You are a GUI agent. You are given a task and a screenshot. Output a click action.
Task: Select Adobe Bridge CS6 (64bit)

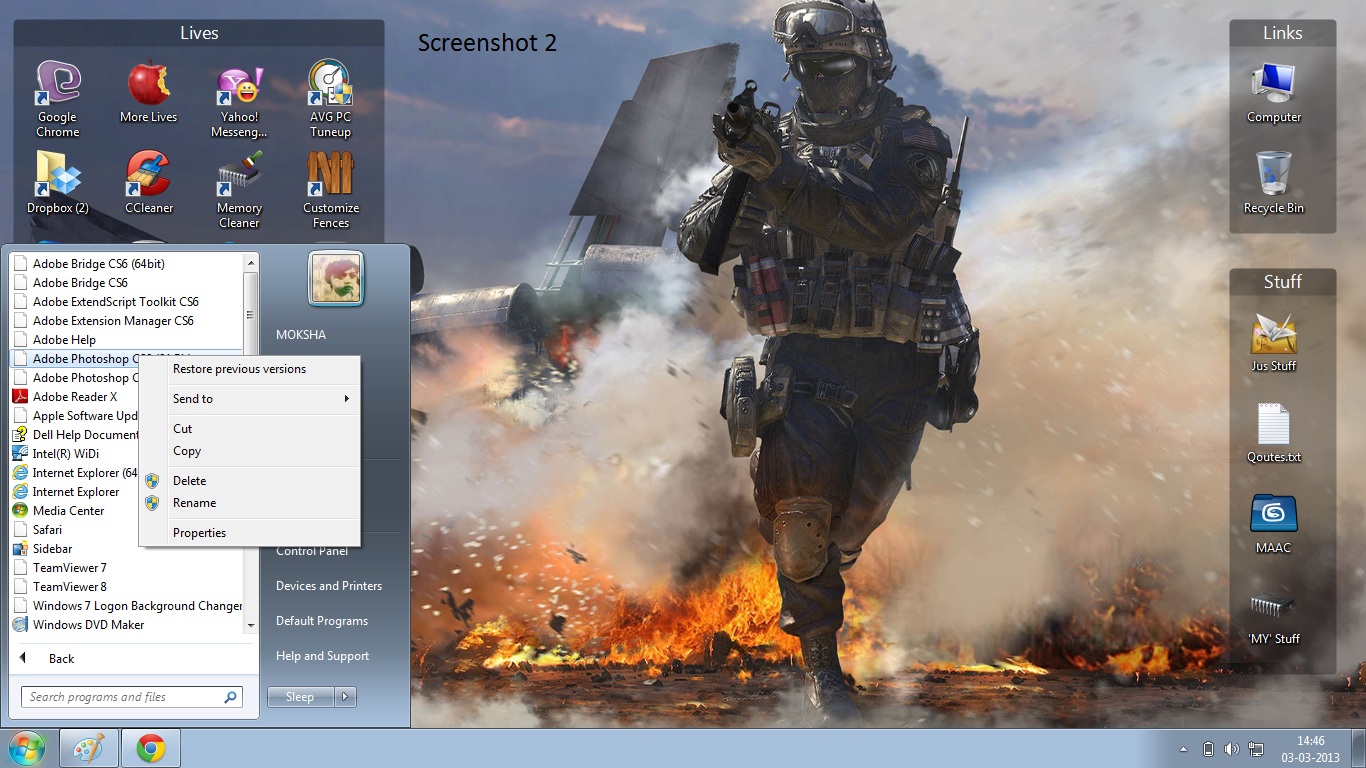[x=98, y=264]
